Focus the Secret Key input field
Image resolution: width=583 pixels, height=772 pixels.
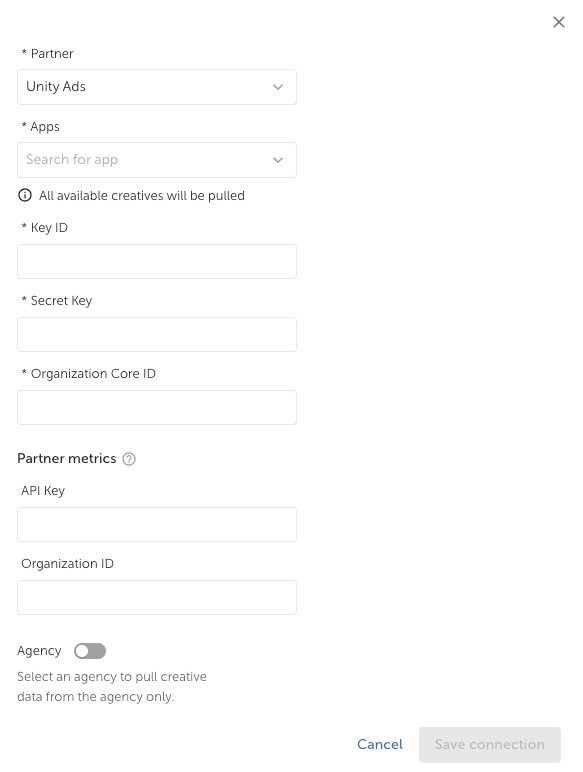(x=157, y=334)
